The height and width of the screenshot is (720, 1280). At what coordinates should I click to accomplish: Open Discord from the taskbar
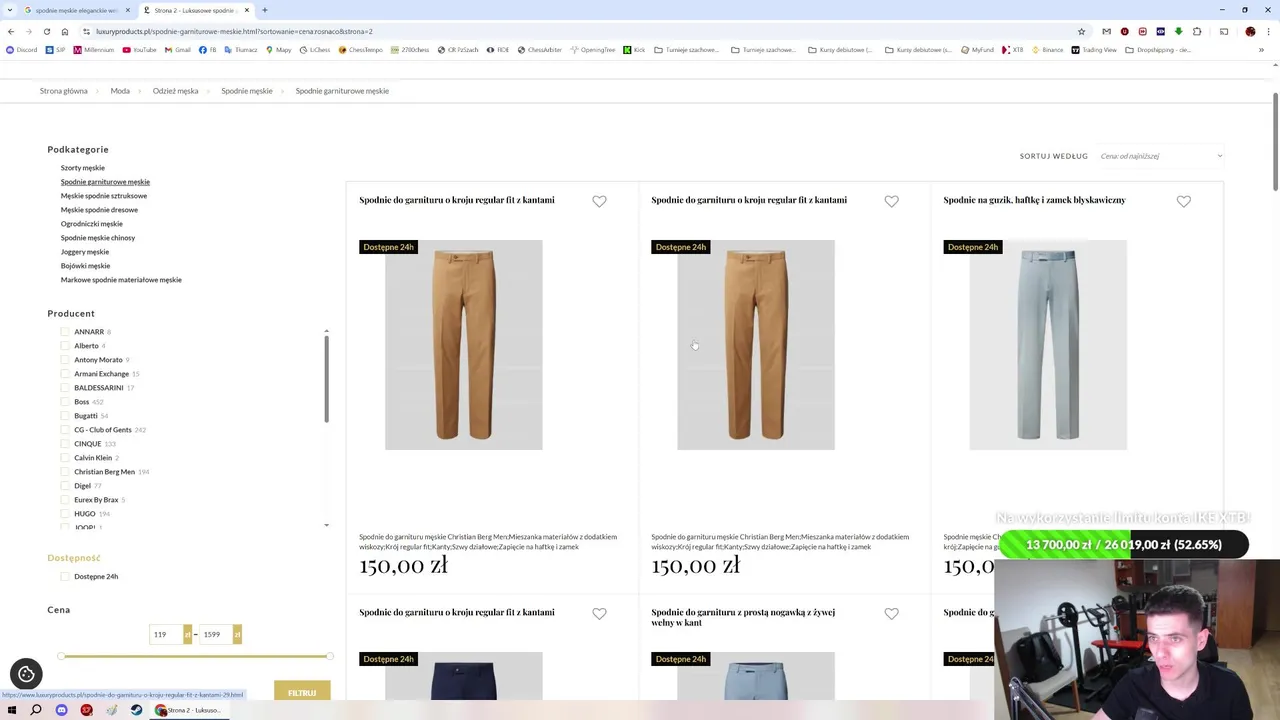pos(61,710)
